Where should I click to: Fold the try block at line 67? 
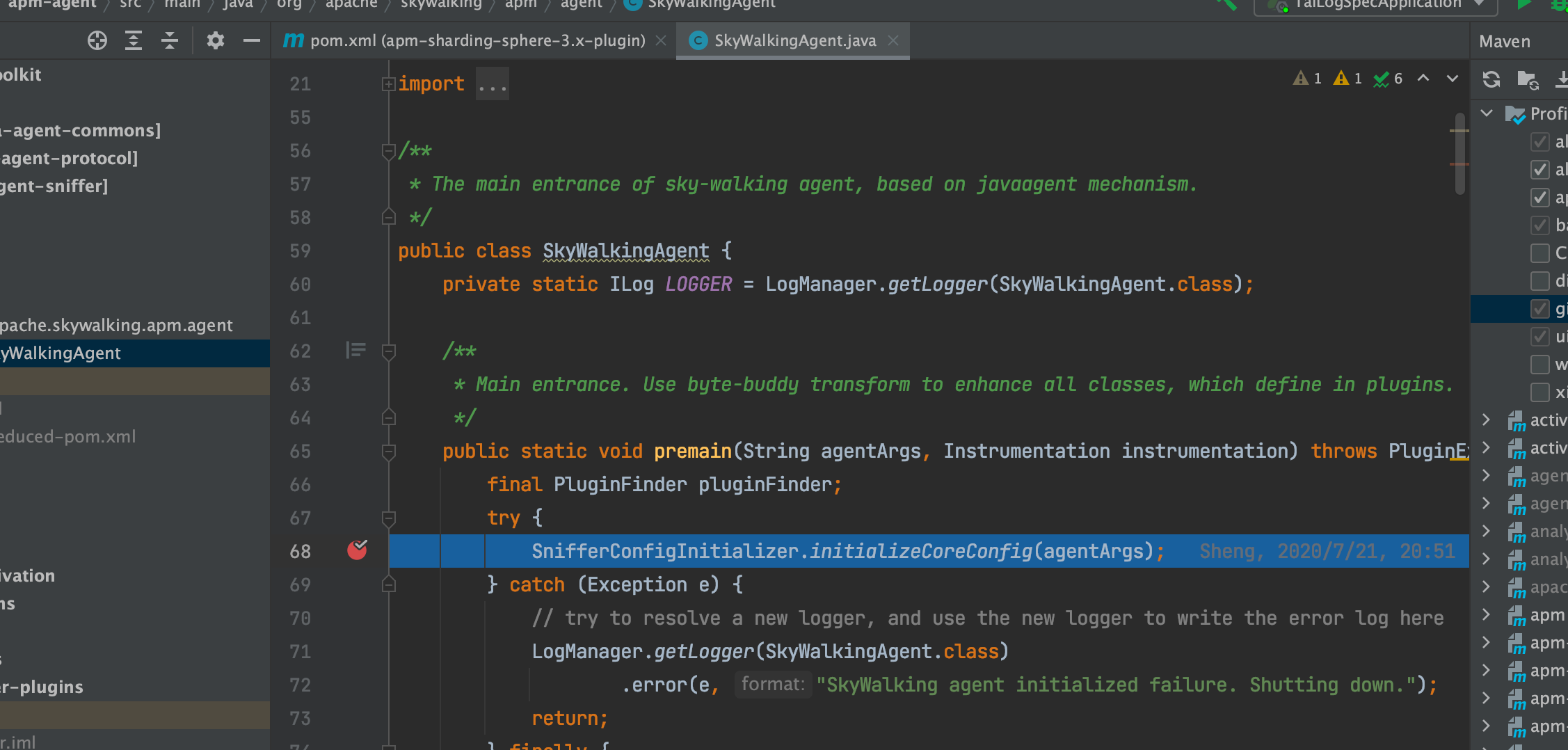pyautogui.click(x=388, y=518)
